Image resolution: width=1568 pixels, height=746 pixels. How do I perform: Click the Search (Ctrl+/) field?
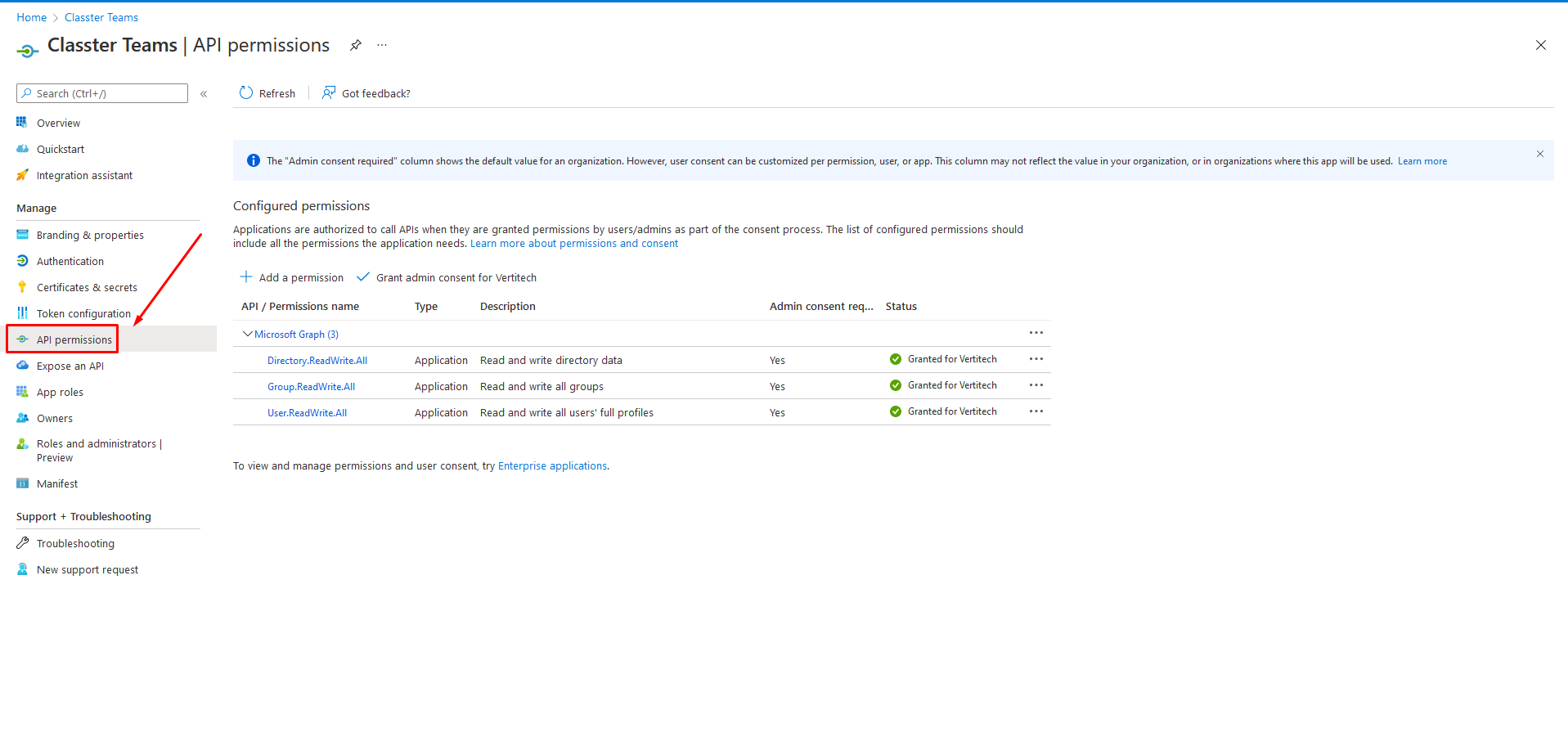point(102,93)
